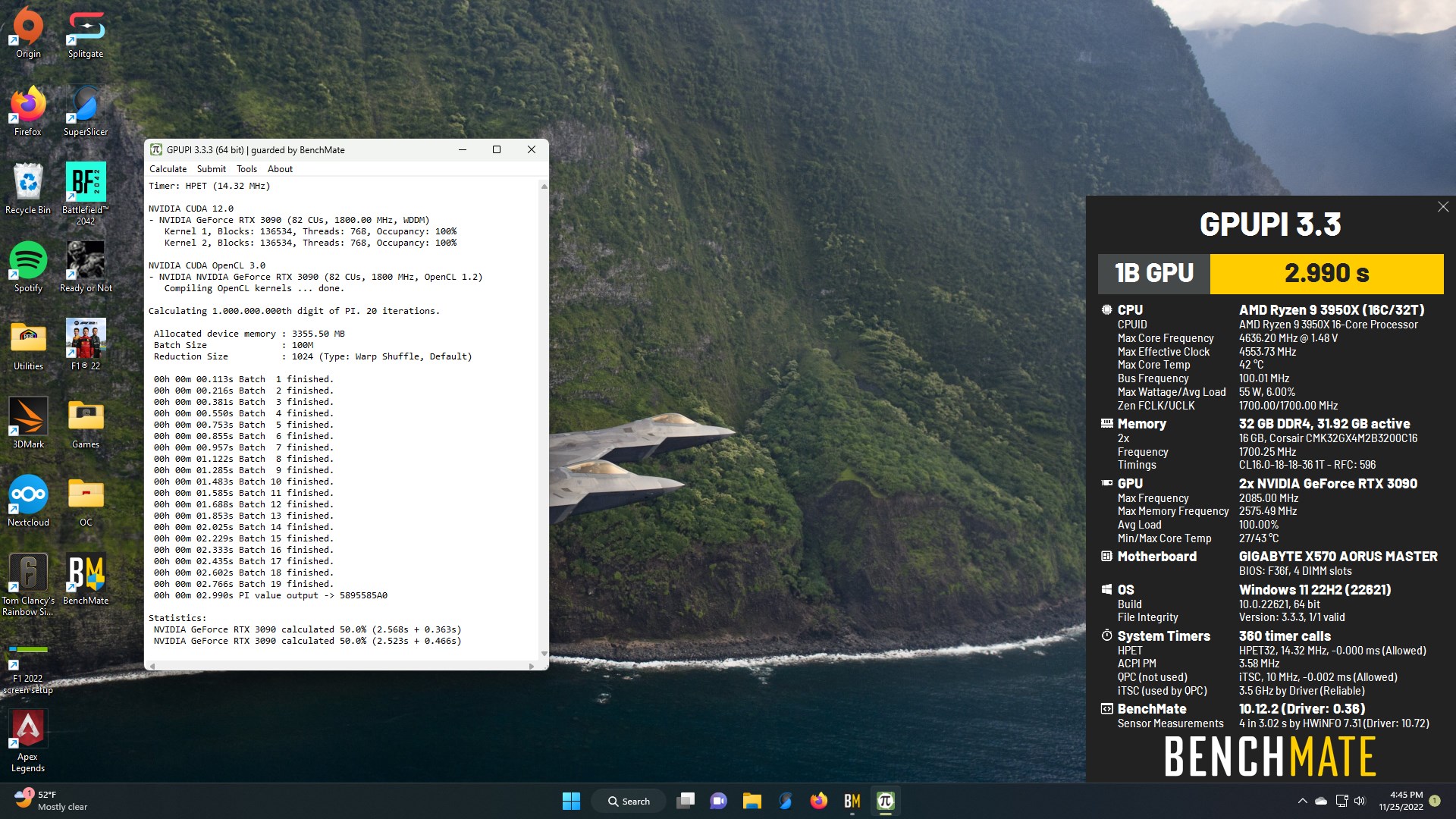The height and width of the screenshot is (819, 1456).
Task: Click the GPUPI log scroll down arrow
Action: [x=544, y=654]
